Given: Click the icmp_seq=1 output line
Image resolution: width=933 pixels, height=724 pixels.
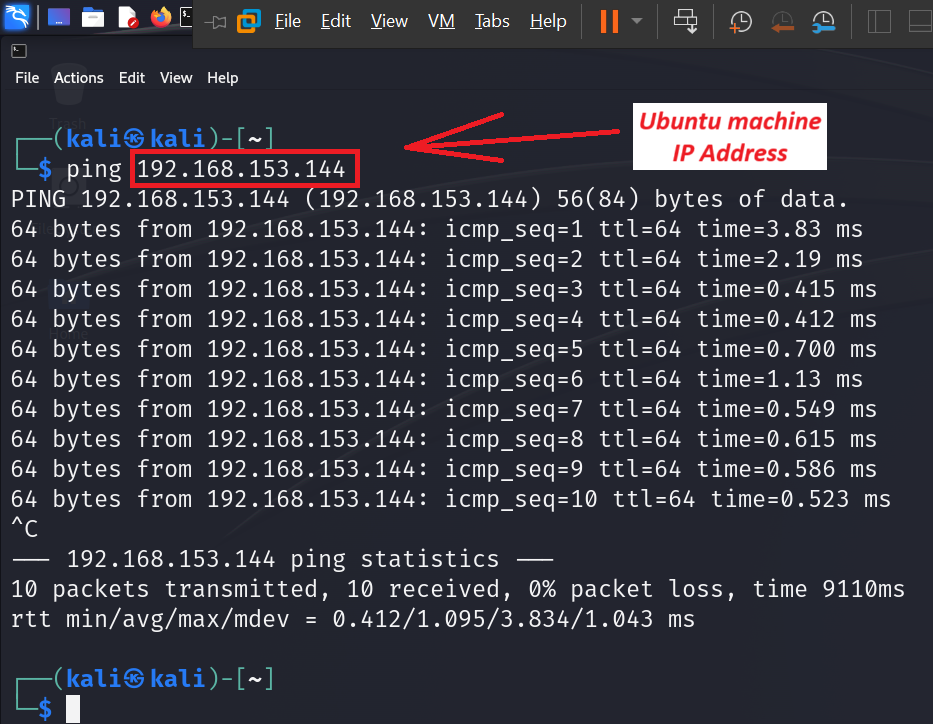Looking at the screenshot, I should [437, 230].
